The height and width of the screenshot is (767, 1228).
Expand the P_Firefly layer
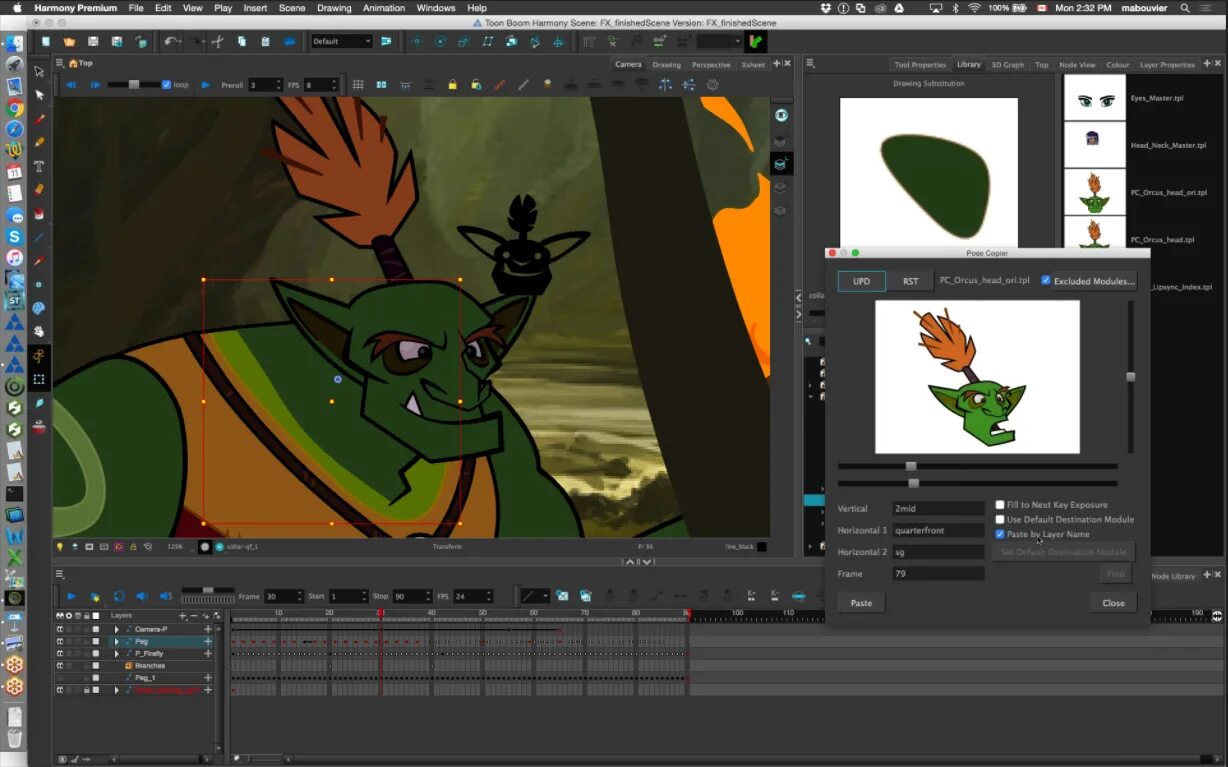point(117,653)
